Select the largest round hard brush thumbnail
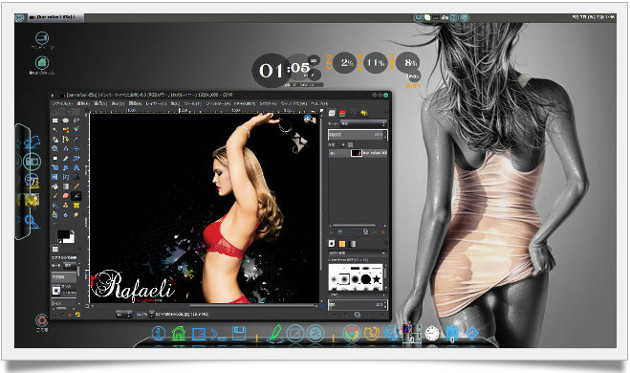The height and width of the screenshot is (373, 630). (366, 279)
